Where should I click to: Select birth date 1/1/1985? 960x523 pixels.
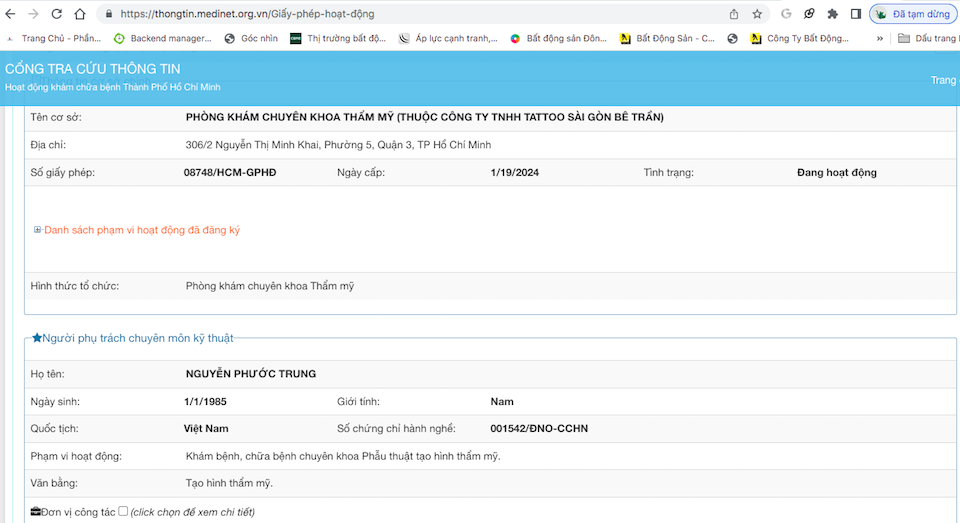[x=205, y=402]
